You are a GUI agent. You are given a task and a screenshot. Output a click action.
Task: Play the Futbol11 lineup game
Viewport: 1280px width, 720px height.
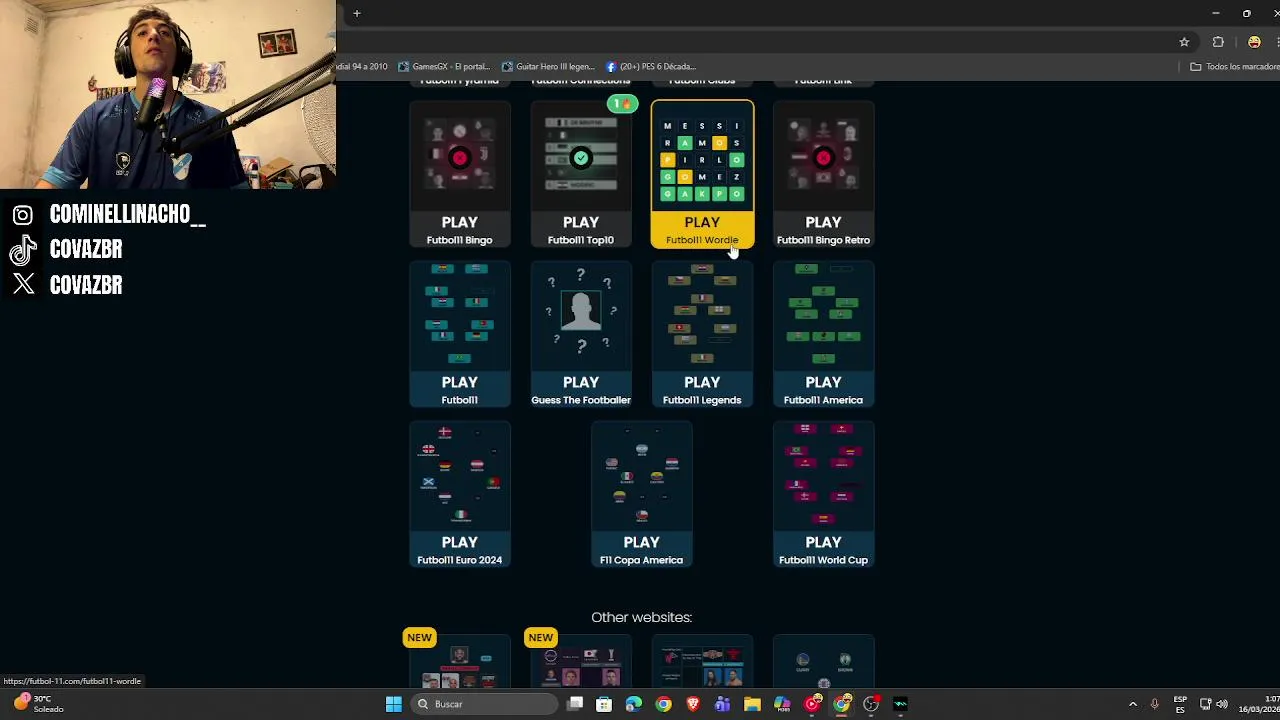459,334
